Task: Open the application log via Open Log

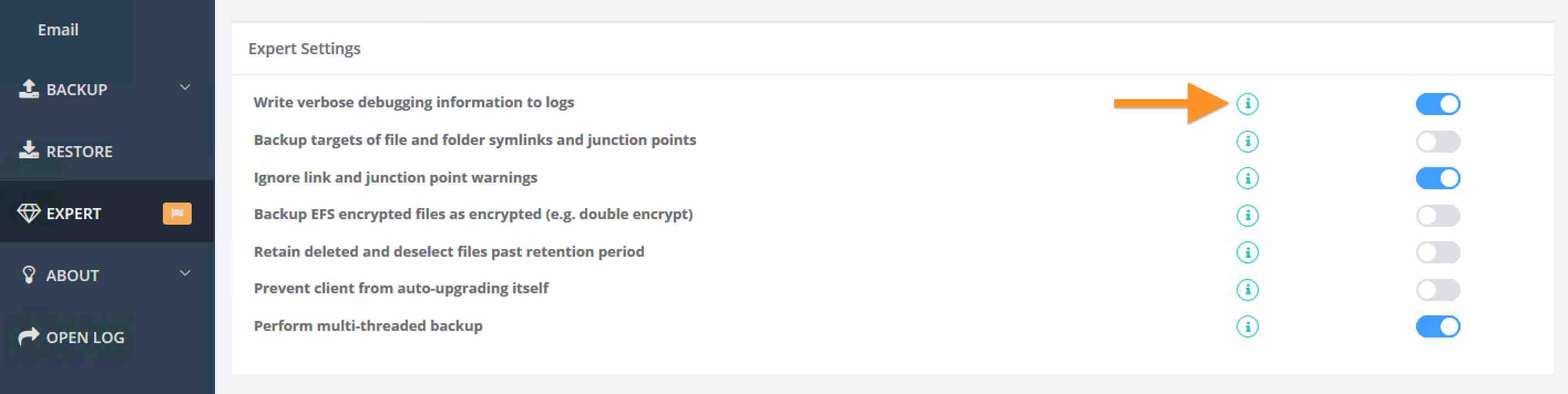Action: tap(84, 336)
